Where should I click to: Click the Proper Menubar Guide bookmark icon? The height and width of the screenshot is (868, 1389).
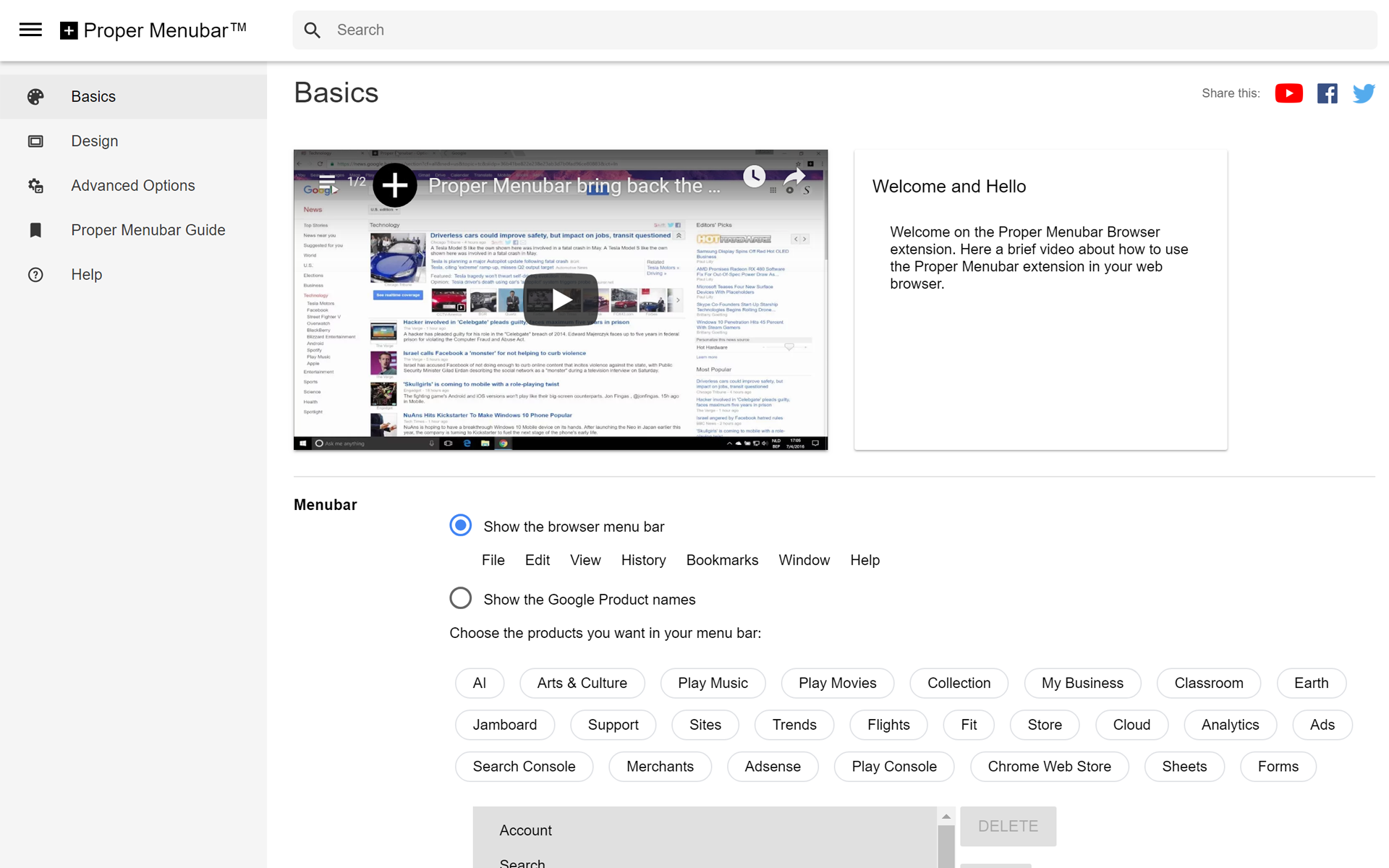tap(35, 230)
